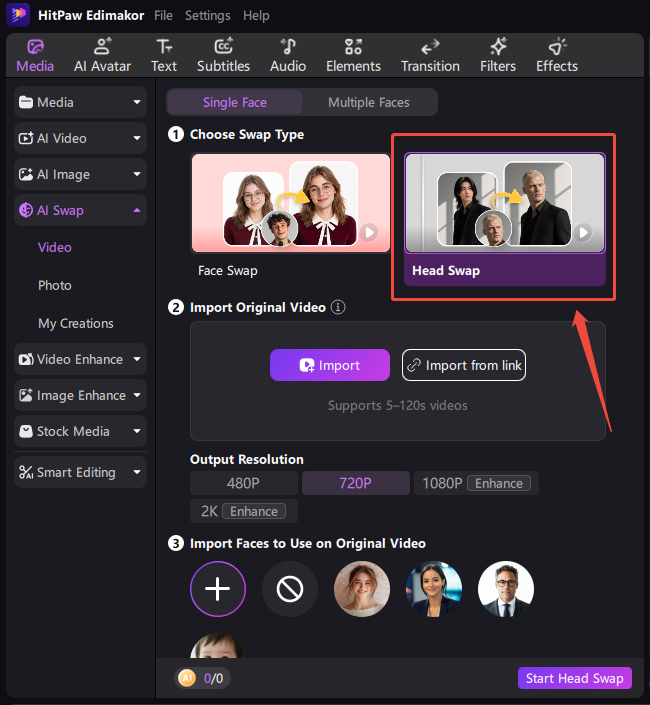Click Start Head Swap button
The height and width of the screenshot is (705, 650).
click(574, 678)
